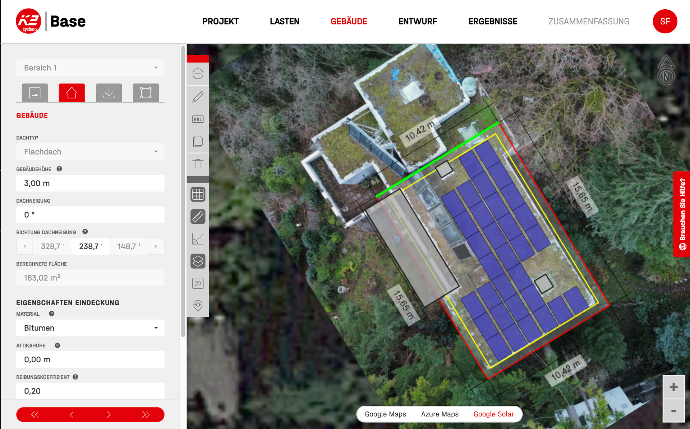
Task: Open the Bitumen material dropdown
Action: [90, 328]
